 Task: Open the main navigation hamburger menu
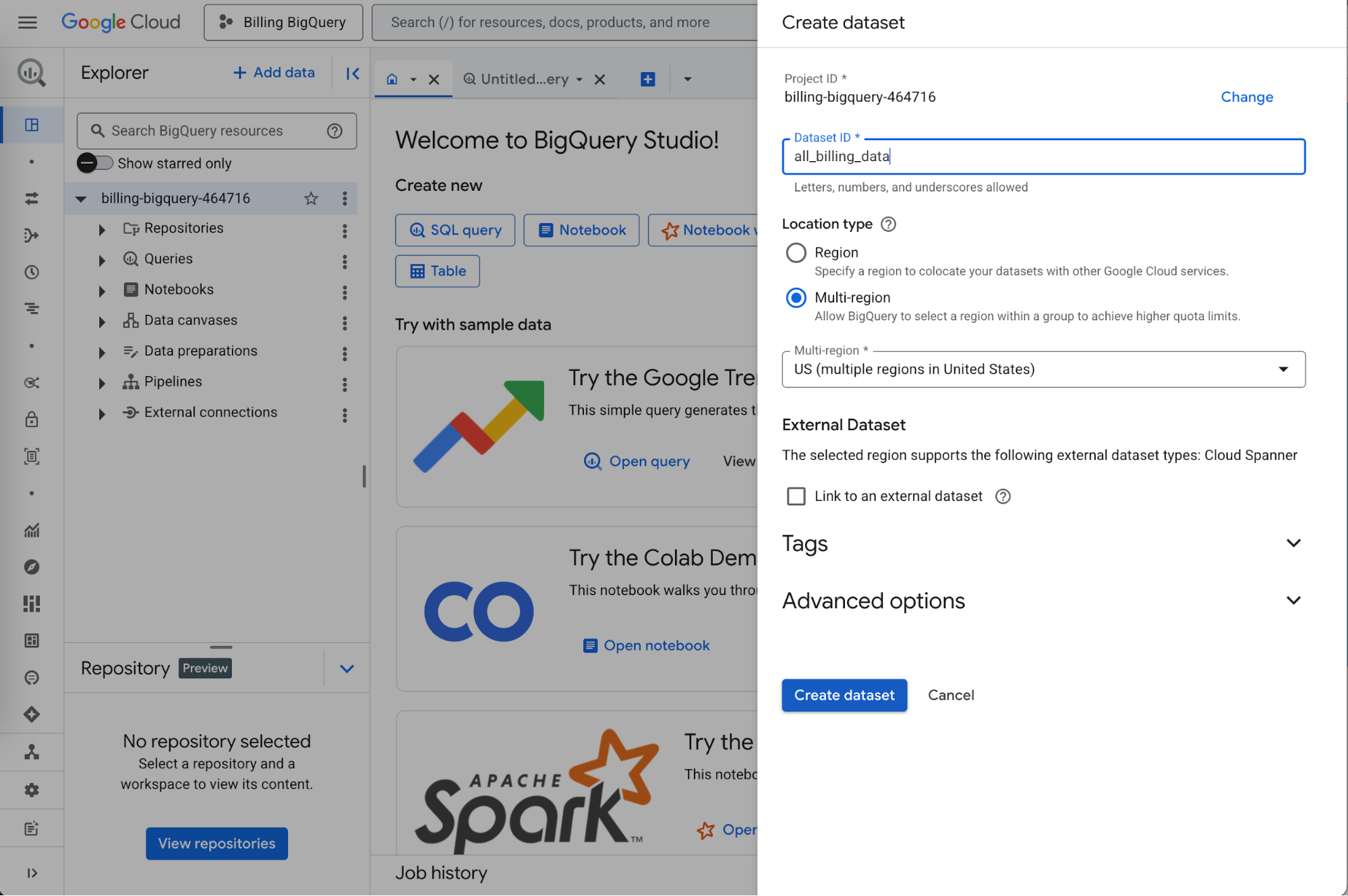(x=28, y=22)
